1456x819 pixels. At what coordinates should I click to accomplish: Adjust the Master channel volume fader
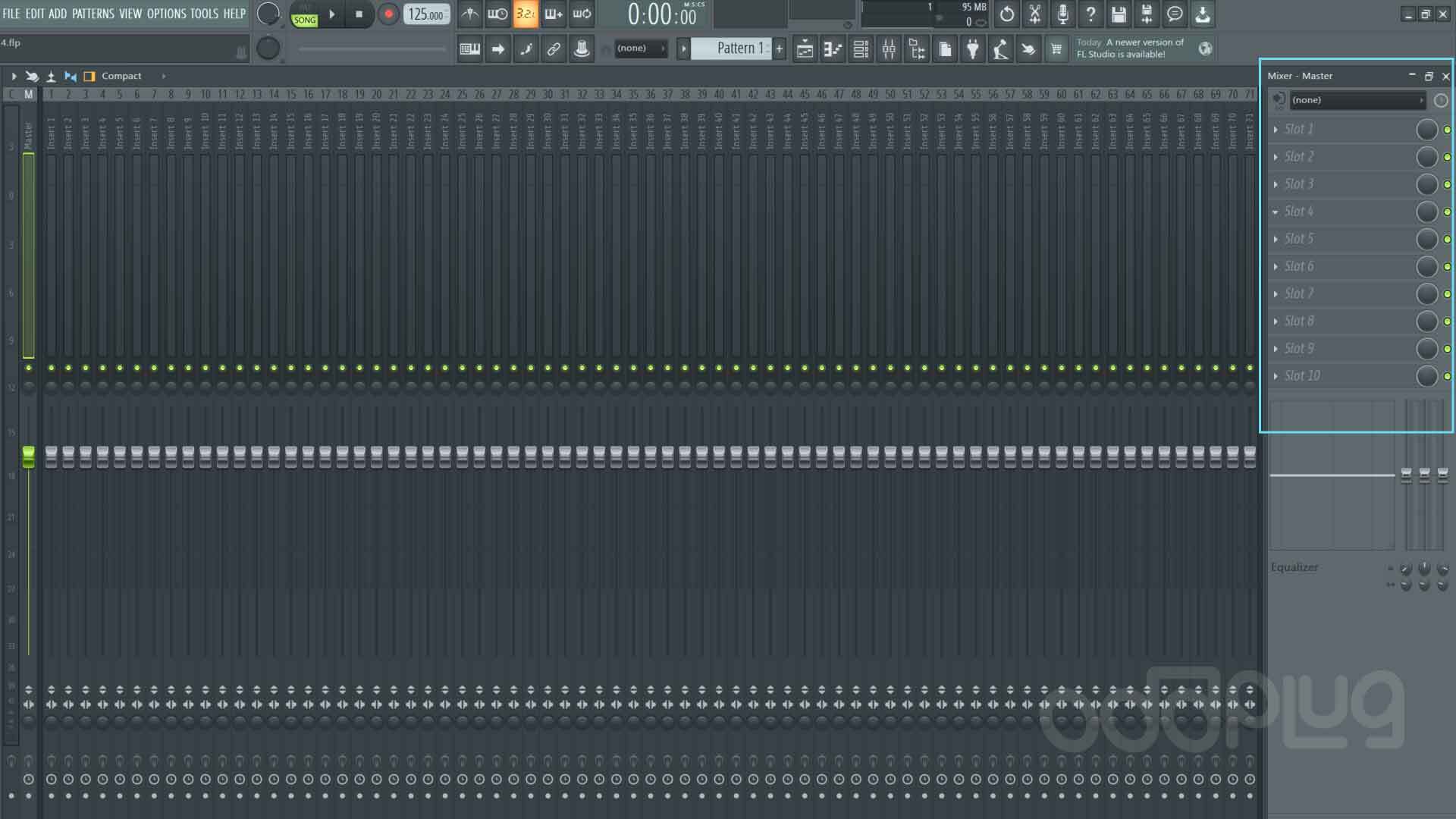pos(29,453)
